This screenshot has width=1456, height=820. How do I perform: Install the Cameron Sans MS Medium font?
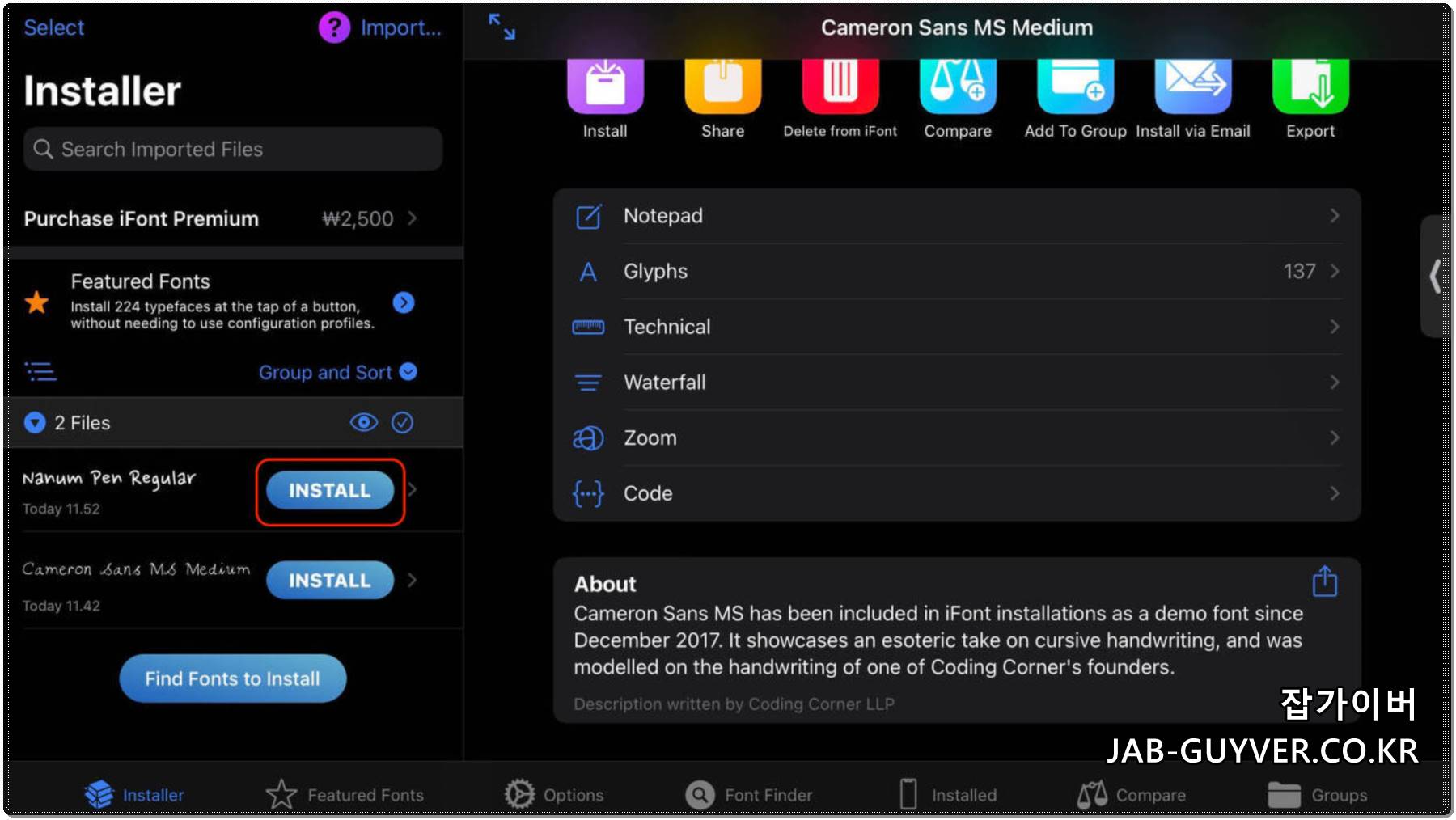(x=330, y=580)
